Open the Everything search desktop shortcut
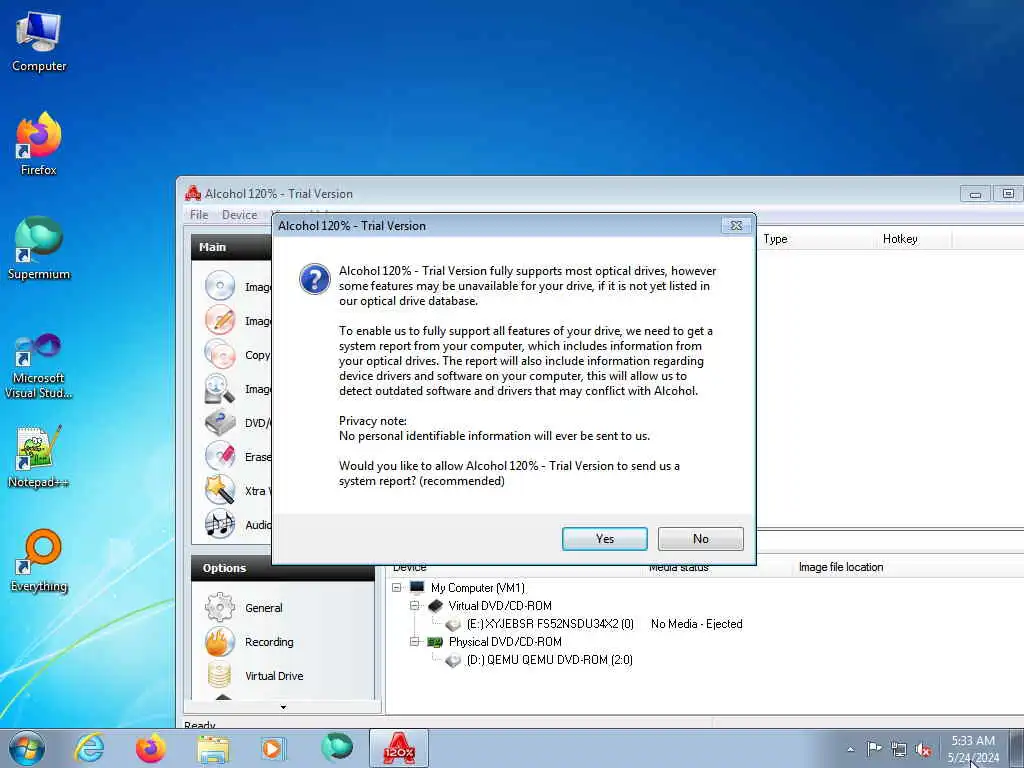 click(39, 560)
